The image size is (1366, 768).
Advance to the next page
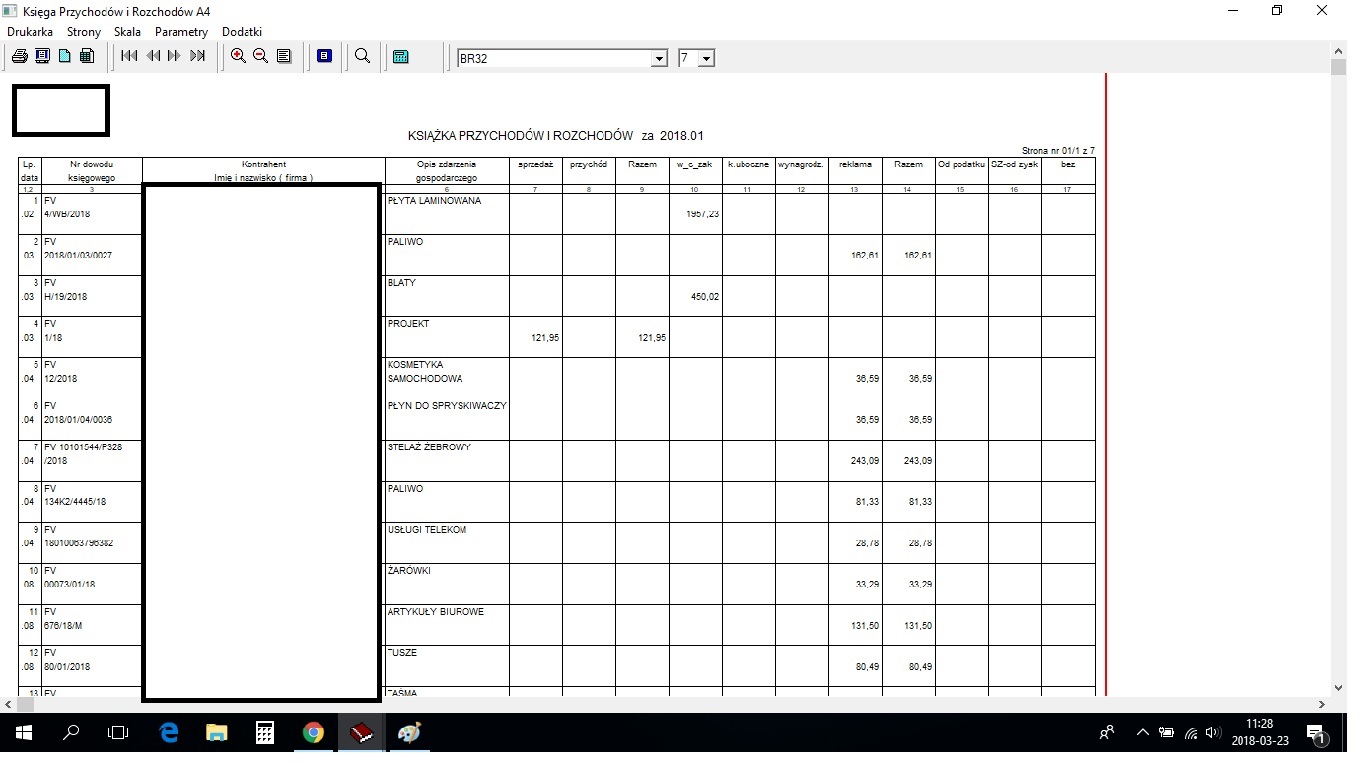click(x=175, y=57)
